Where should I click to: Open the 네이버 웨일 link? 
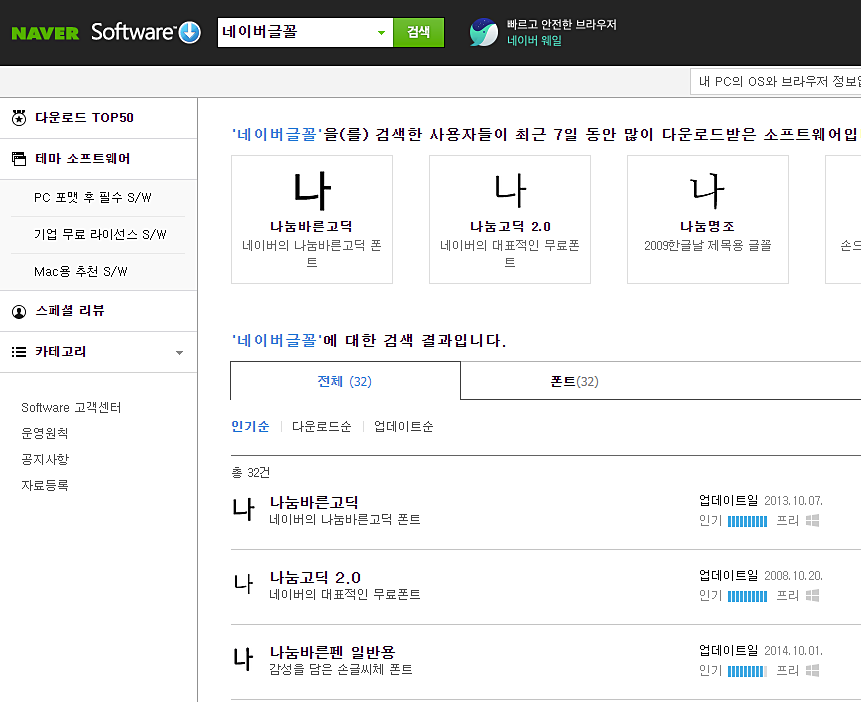[x=534, y=41]
